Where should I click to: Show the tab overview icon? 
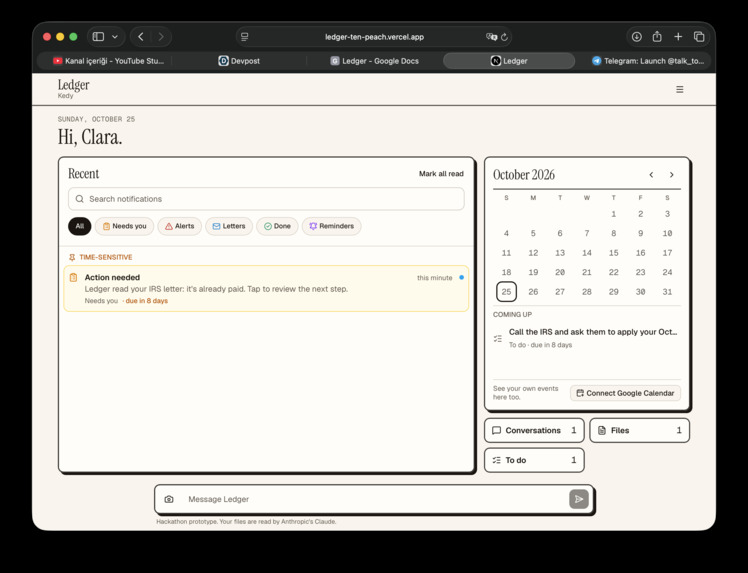pyautogui.click(x=699, y=37)
